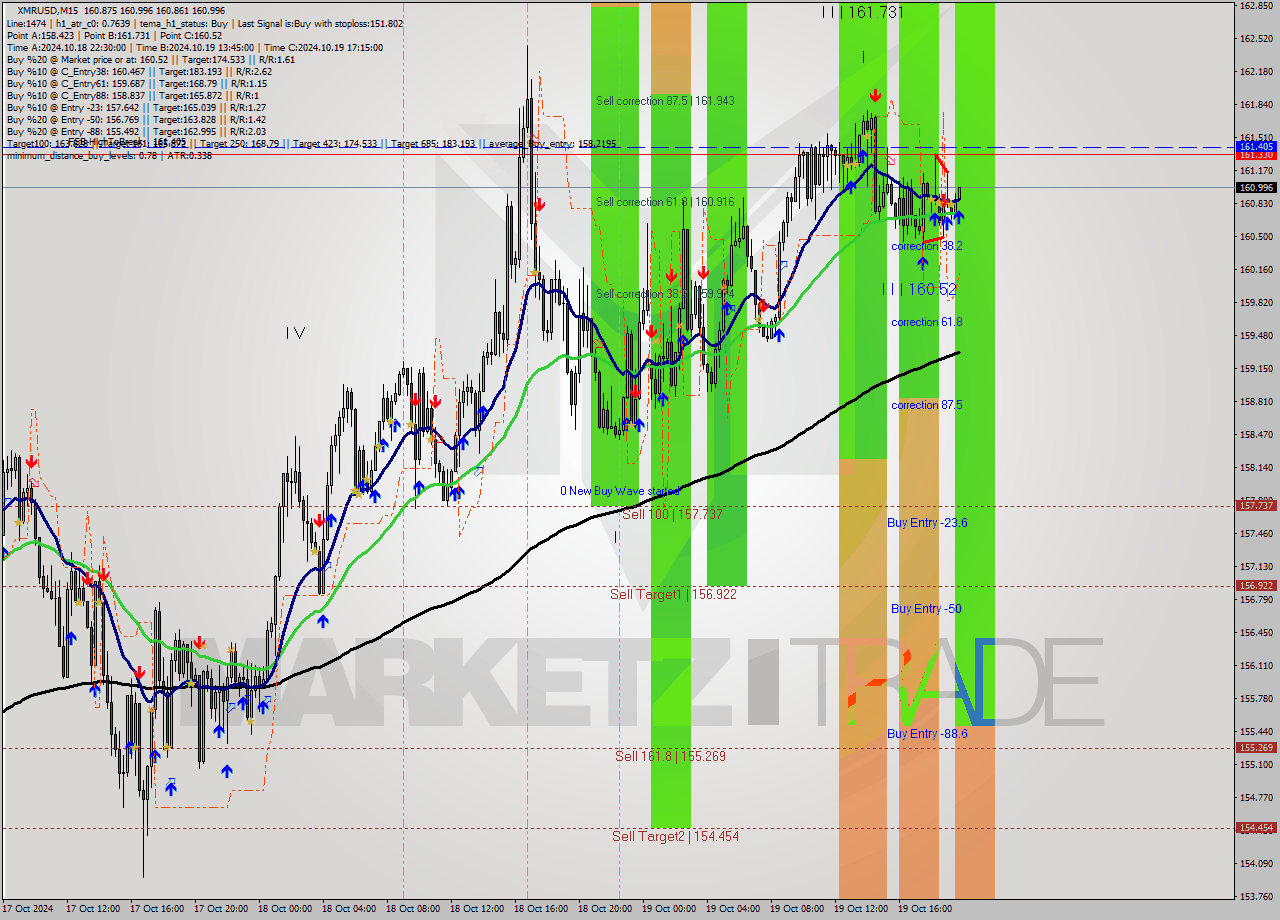Screen dimensions: 1280x920
Task: Select the 'Sell 161.8 | 155.269' label
Action: coord(670,756)
